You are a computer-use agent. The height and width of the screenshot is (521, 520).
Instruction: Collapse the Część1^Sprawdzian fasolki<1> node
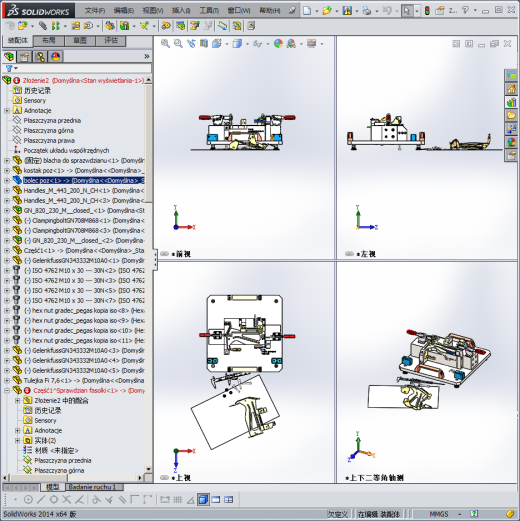7,391
